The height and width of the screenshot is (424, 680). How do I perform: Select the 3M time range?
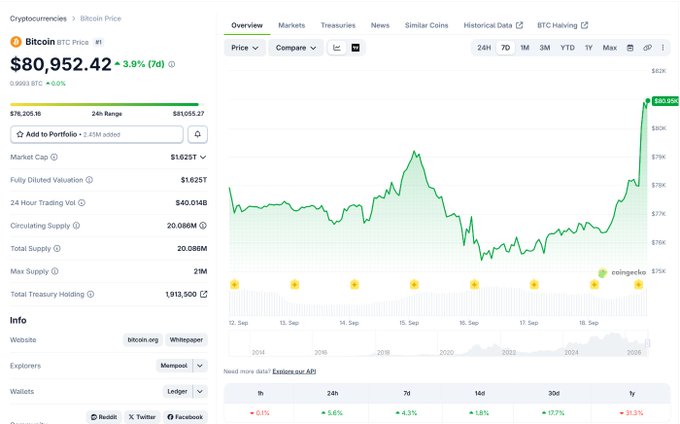(x=545, y=48)
